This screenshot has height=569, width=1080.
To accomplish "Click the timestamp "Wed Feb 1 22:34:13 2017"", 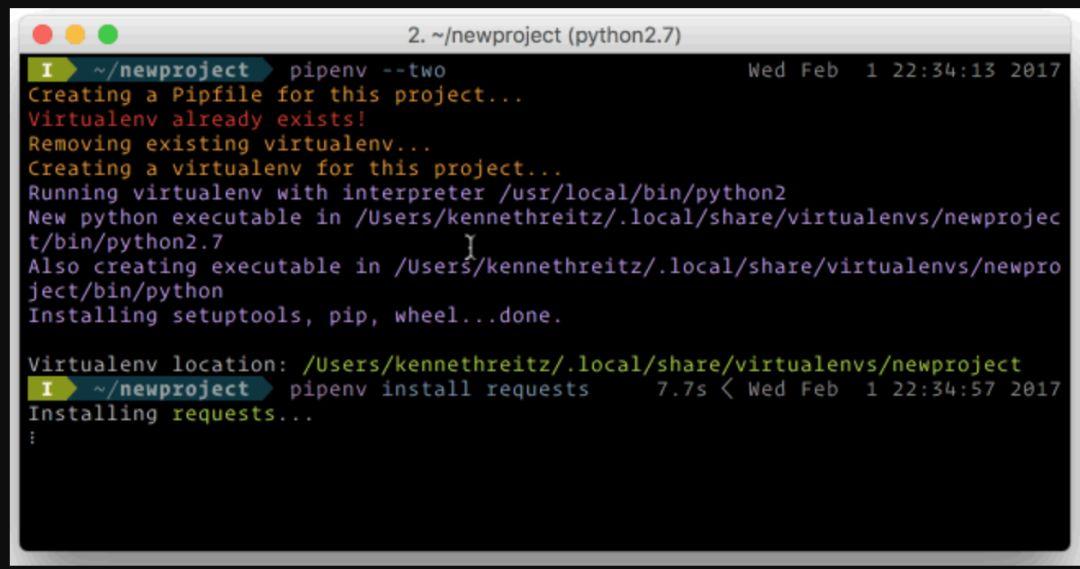I will click(x=904, y=70).
